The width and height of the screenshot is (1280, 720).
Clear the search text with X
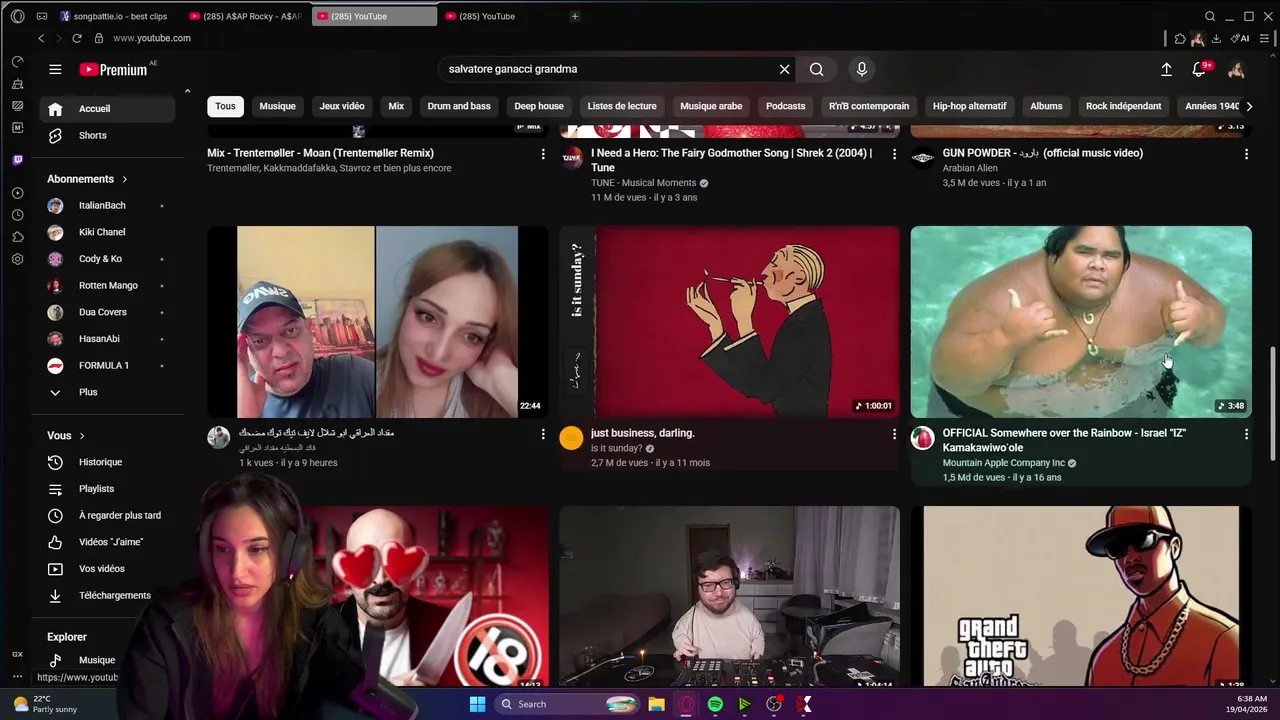pos(784,69)
